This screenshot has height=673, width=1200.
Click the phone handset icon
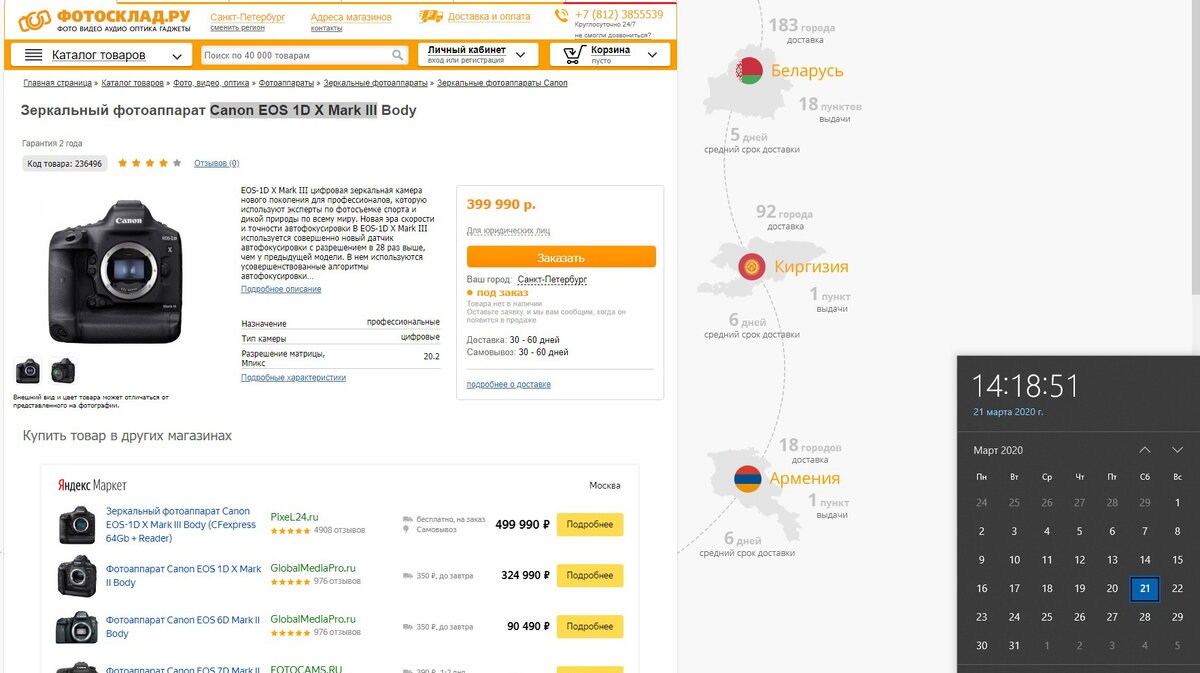(561, 16)
